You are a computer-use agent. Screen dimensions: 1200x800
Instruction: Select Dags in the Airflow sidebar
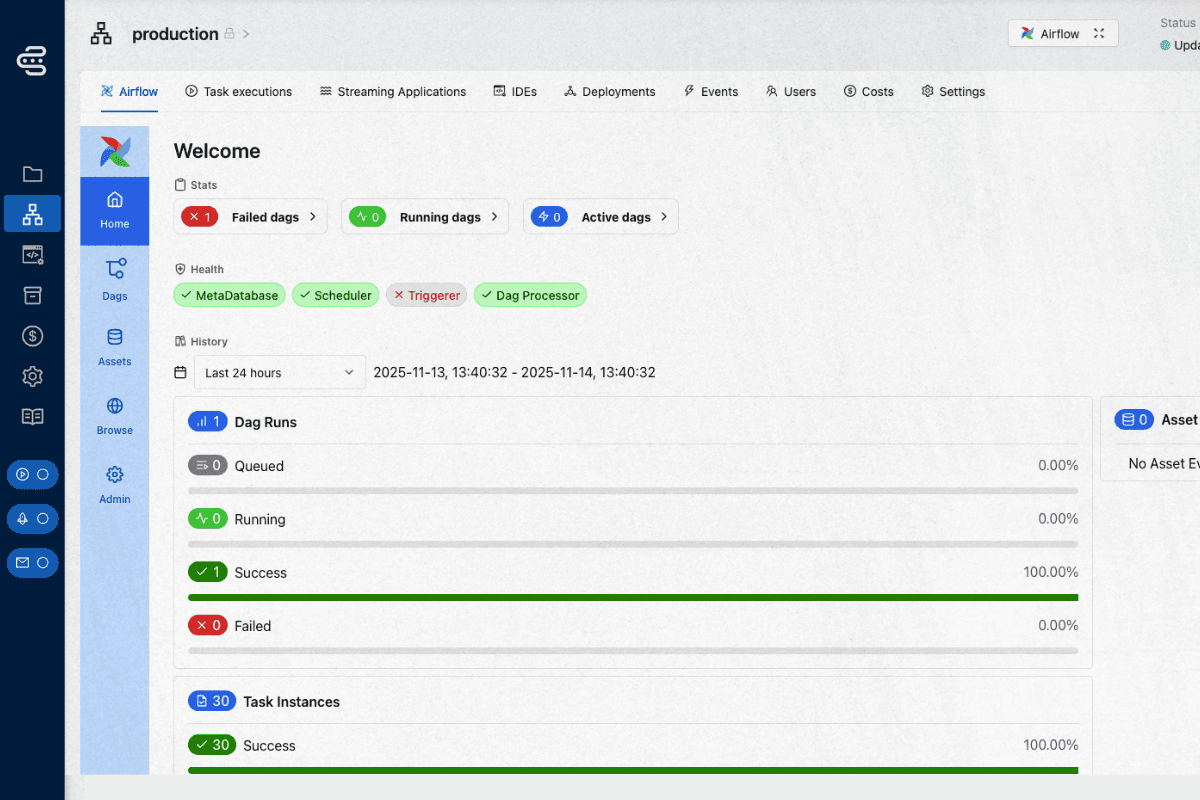(114, 280)
